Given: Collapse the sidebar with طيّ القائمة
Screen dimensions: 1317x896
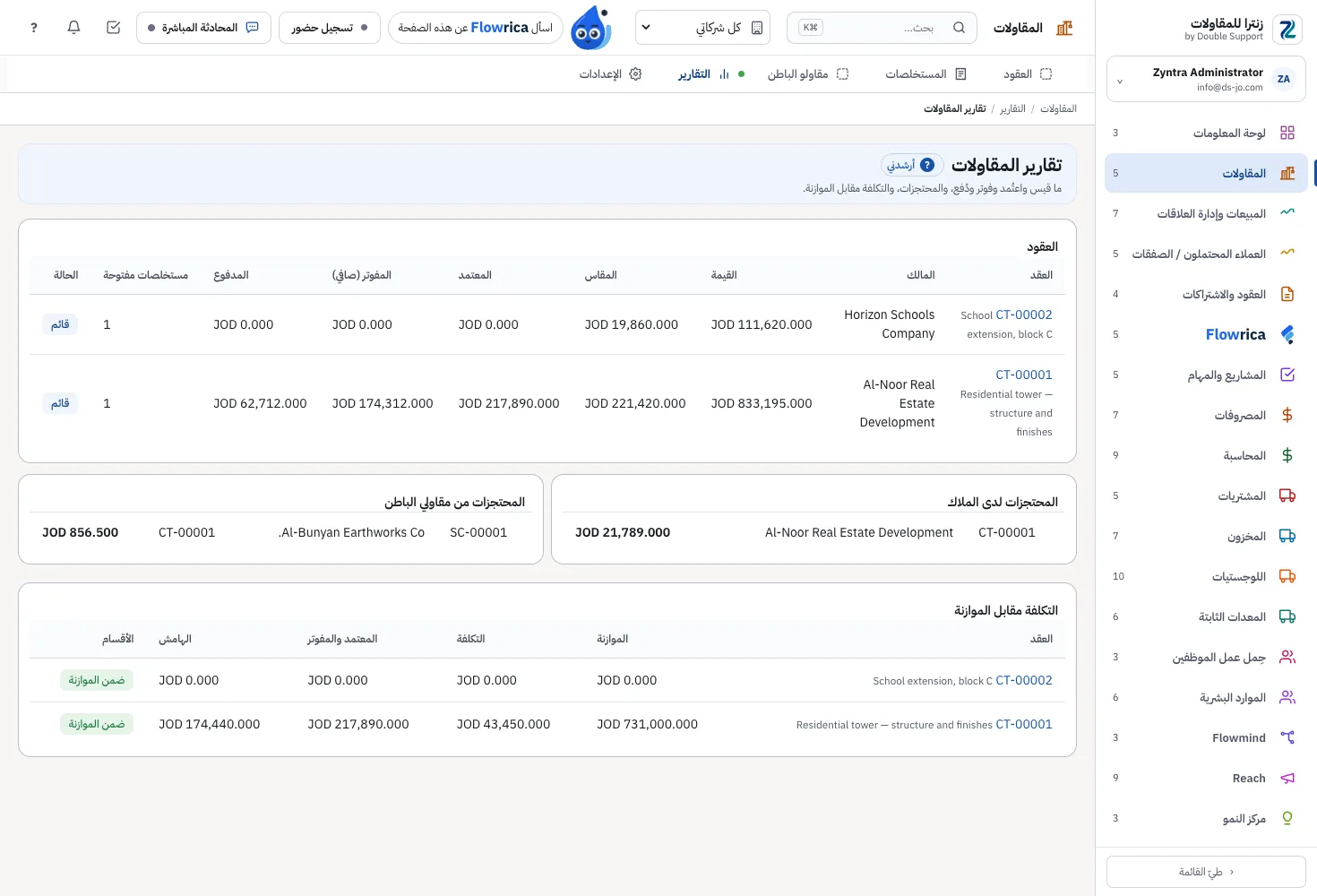Looking at the screenshot, I should (x=1206, y=872).
